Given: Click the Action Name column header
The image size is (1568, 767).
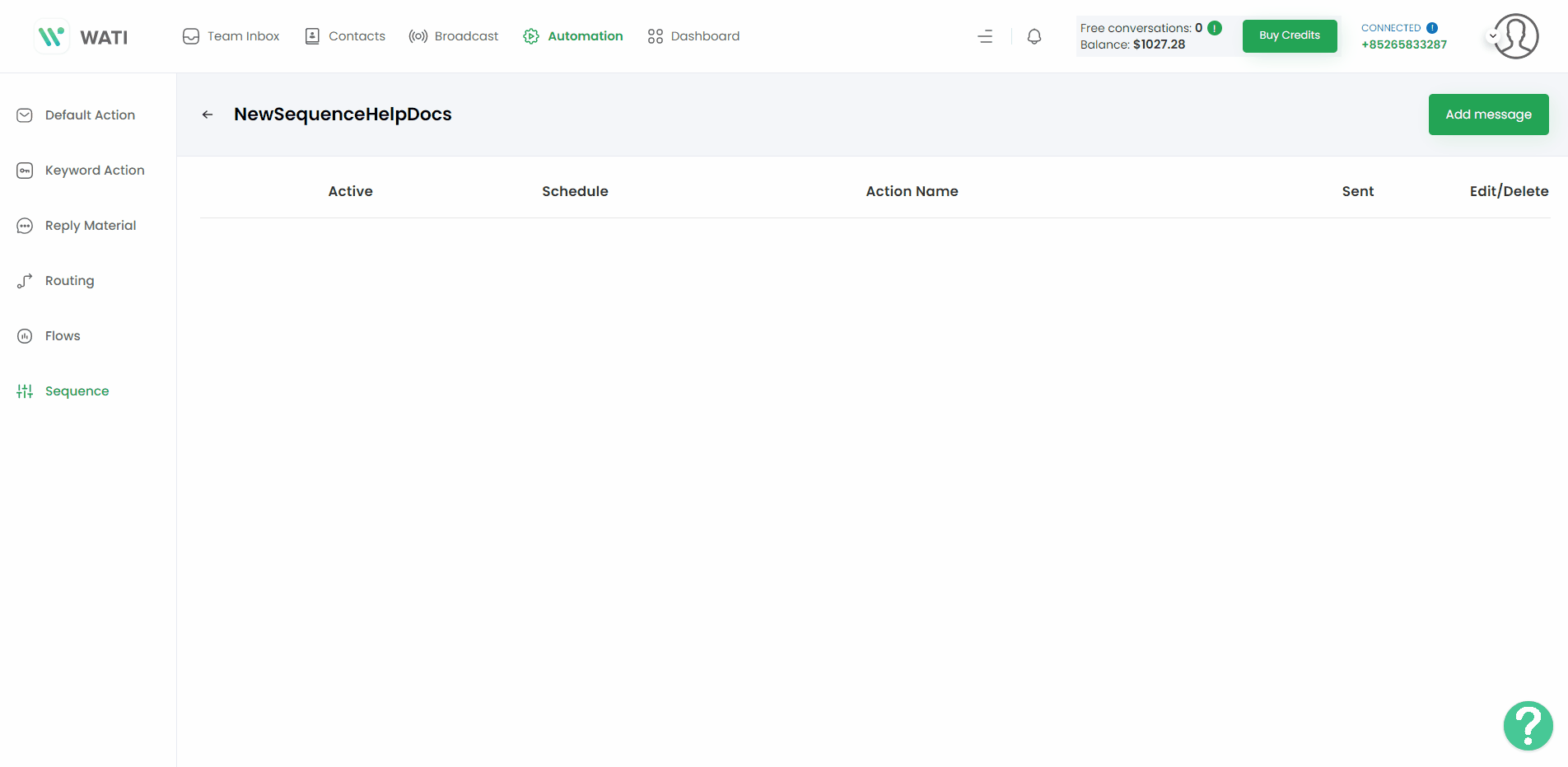Looking at the screenshot, I should coord(912,191).
